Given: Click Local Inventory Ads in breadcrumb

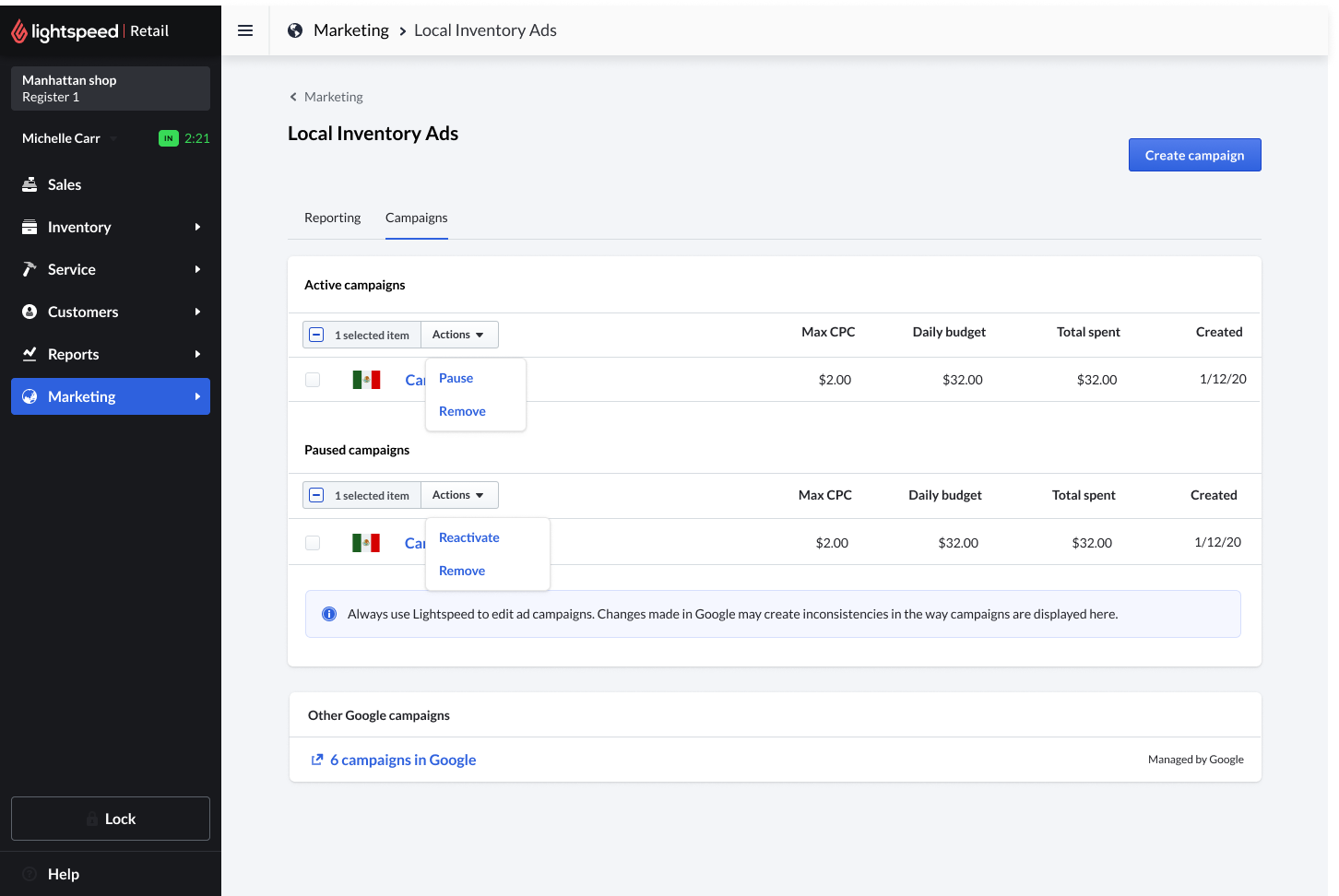Looking at the screenshot, I should pos(485,30).
